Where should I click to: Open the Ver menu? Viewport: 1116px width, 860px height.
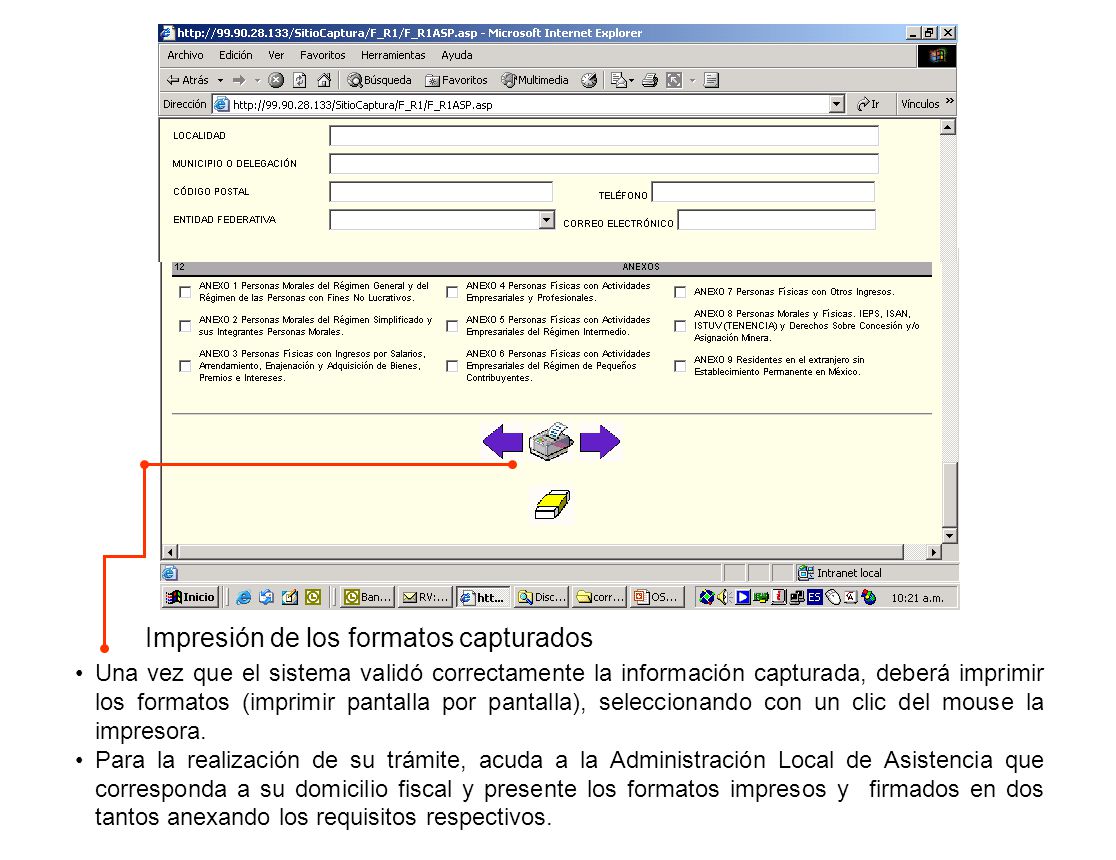(x=276, y=56)
